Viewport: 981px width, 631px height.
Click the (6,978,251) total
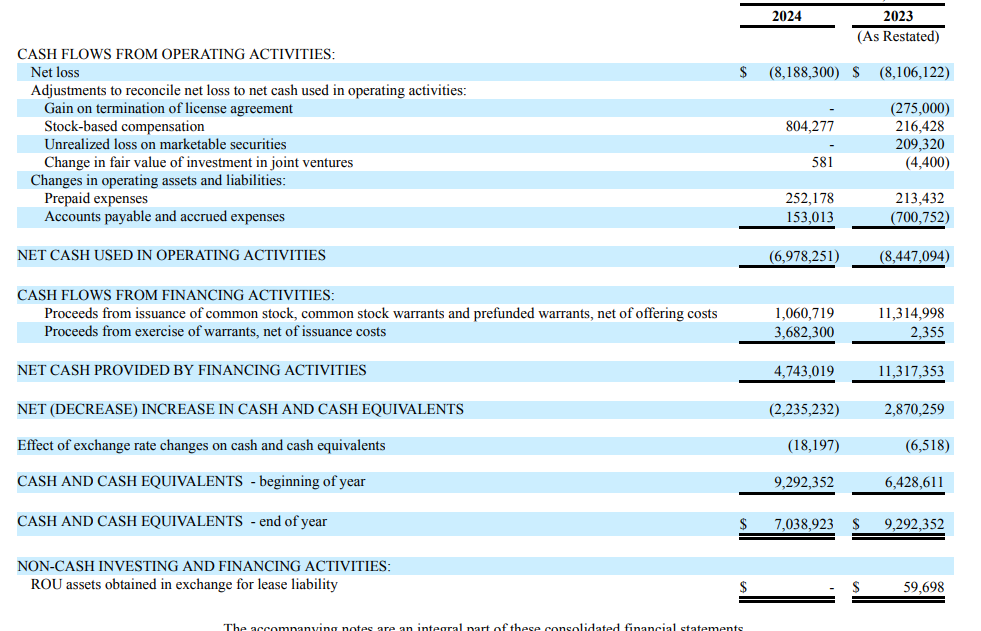point(804,256)
